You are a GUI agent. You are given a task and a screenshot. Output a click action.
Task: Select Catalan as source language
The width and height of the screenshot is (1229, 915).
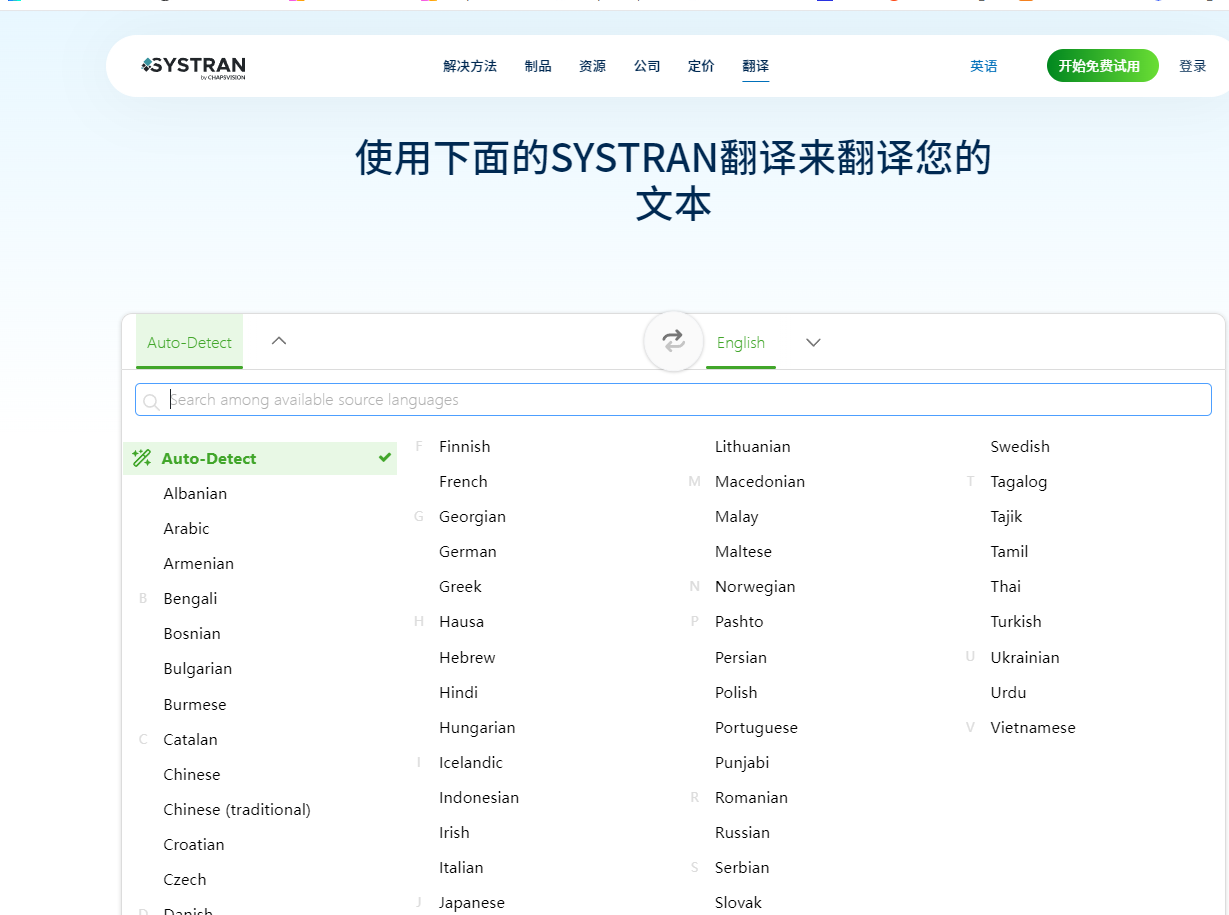click(190, 739)
